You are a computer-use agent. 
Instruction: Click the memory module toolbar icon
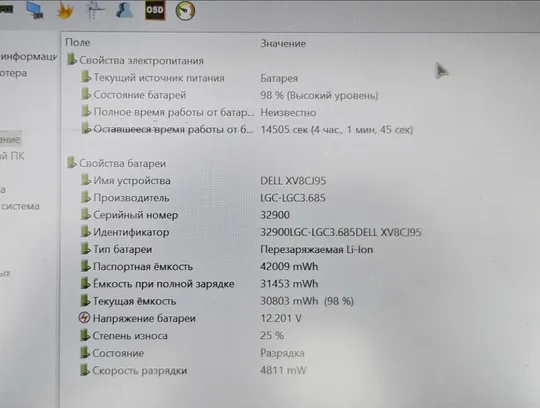pyautogui.click(x=6, y=9)
